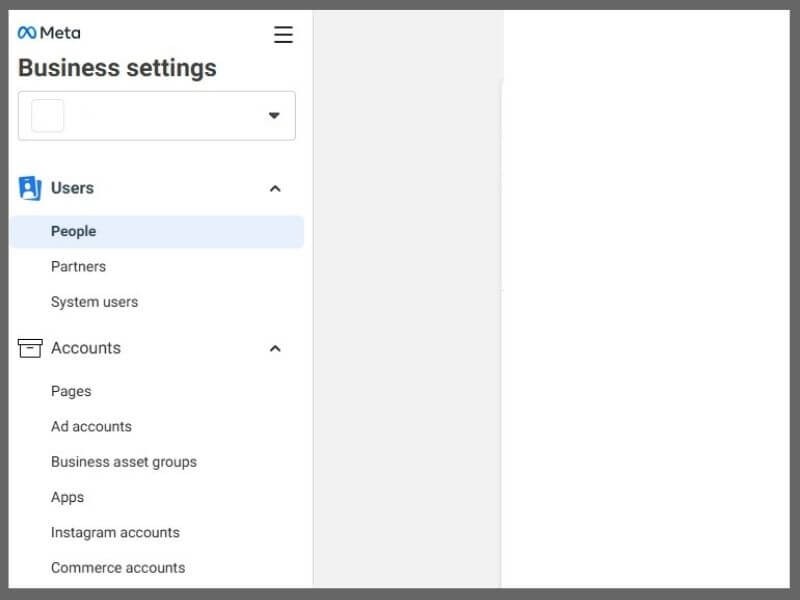Click the Users section heading
Screen dimensions: 800x600
point(72,188)
